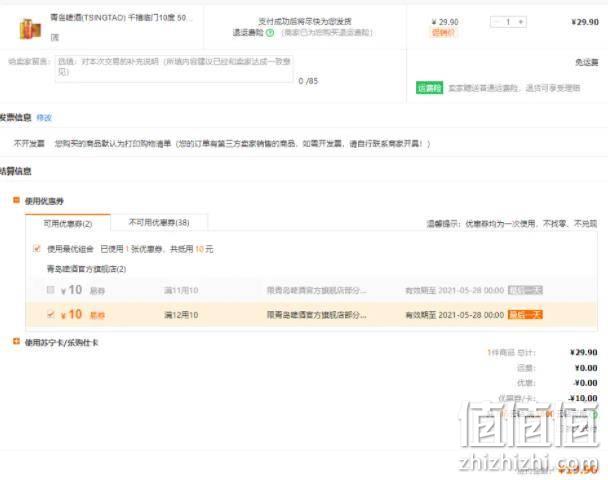
Task: Click the green 运费险 badge
Action: pos(429,88)
